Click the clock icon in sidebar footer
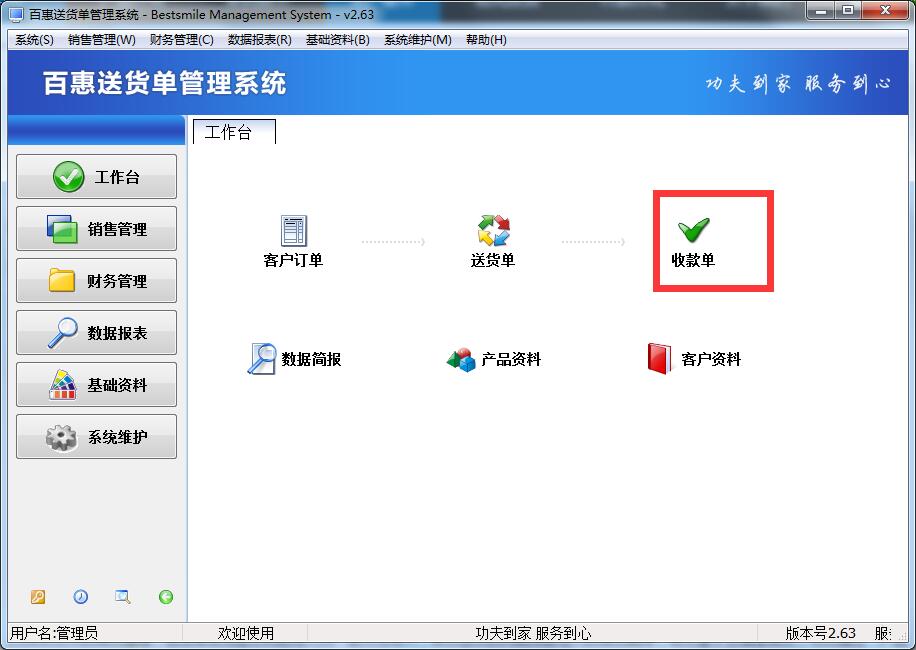The image size is (916, 650). pyautogui.click(x=81, y=597)
